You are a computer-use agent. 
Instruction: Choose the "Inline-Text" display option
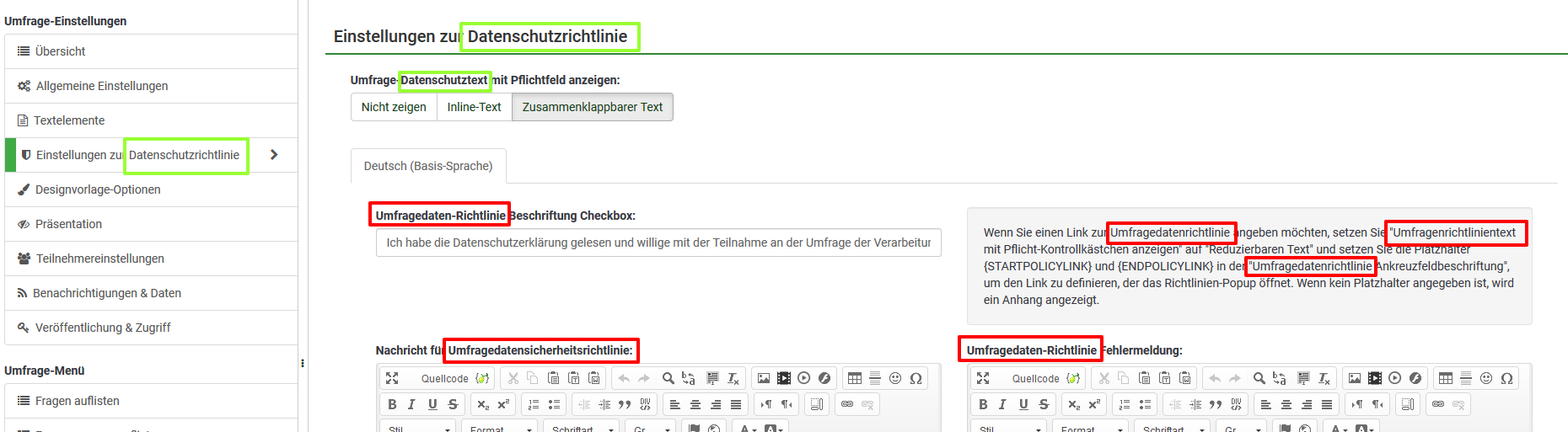click(x=474, y=107)
